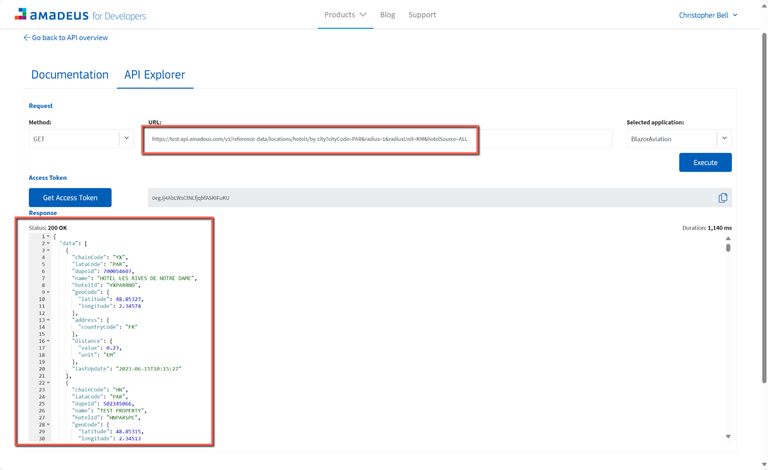Click the back arrow to API overview
Image resolution: width=768 pixels, height=470 pixels.
[x=27, y=38]
